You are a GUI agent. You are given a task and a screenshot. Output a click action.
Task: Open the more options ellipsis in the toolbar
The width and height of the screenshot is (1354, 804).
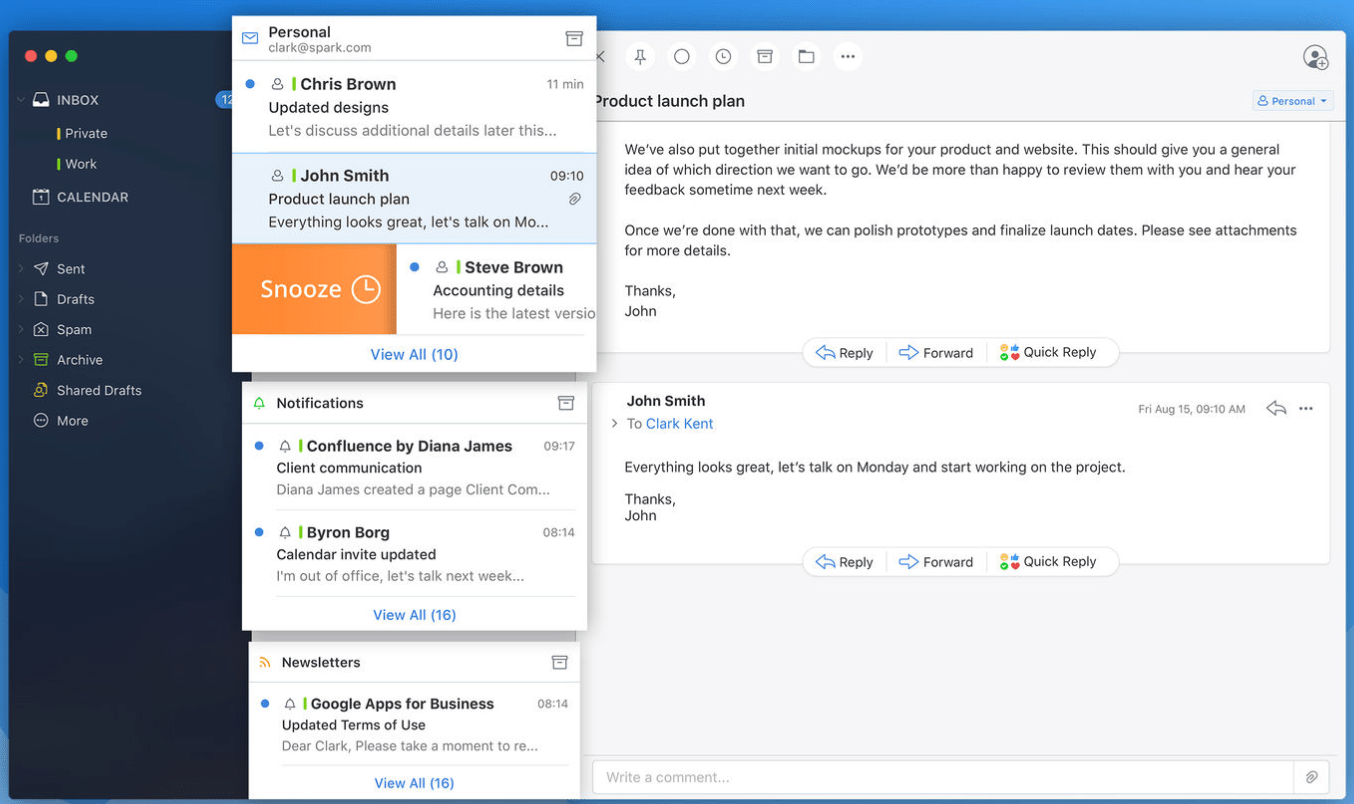click(x=848, y=57)
